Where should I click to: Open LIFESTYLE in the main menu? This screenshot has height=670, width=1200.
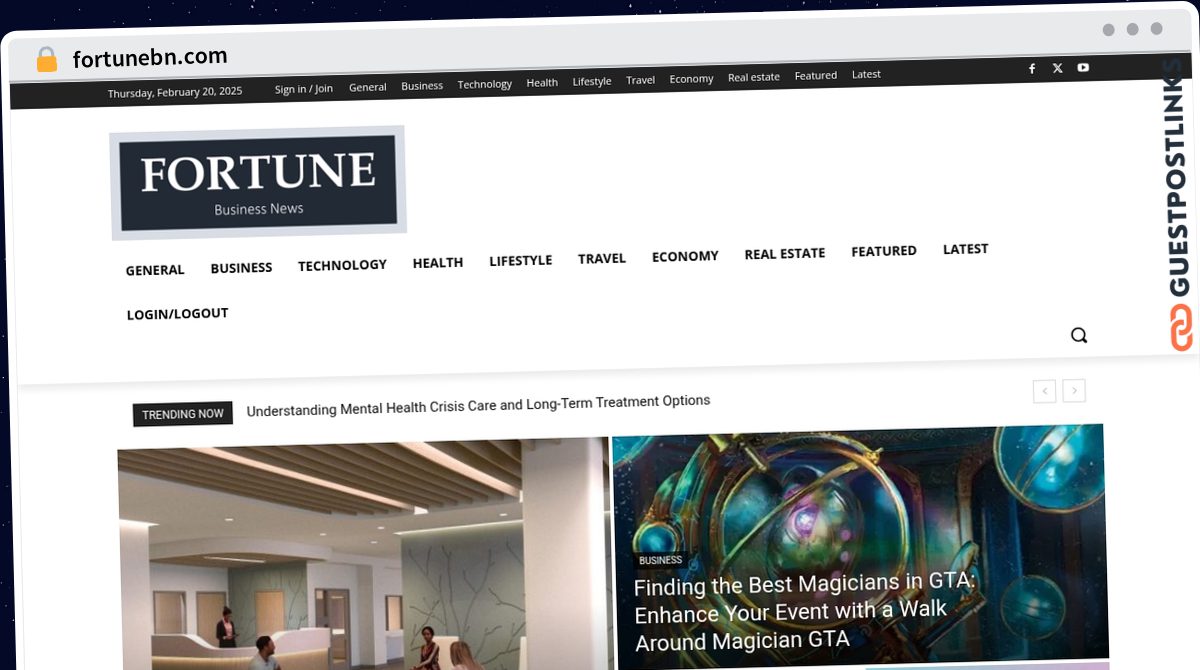520,261
